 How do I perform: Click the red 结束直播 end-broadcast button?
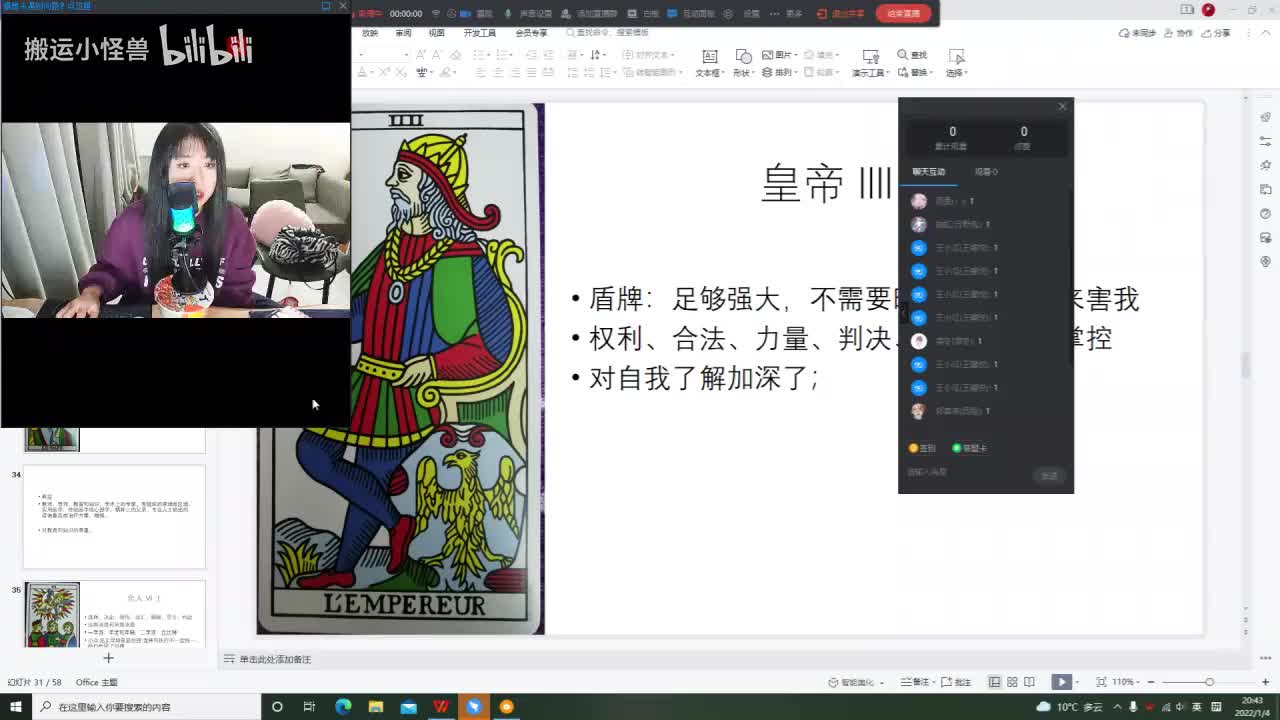click(903, 13)
